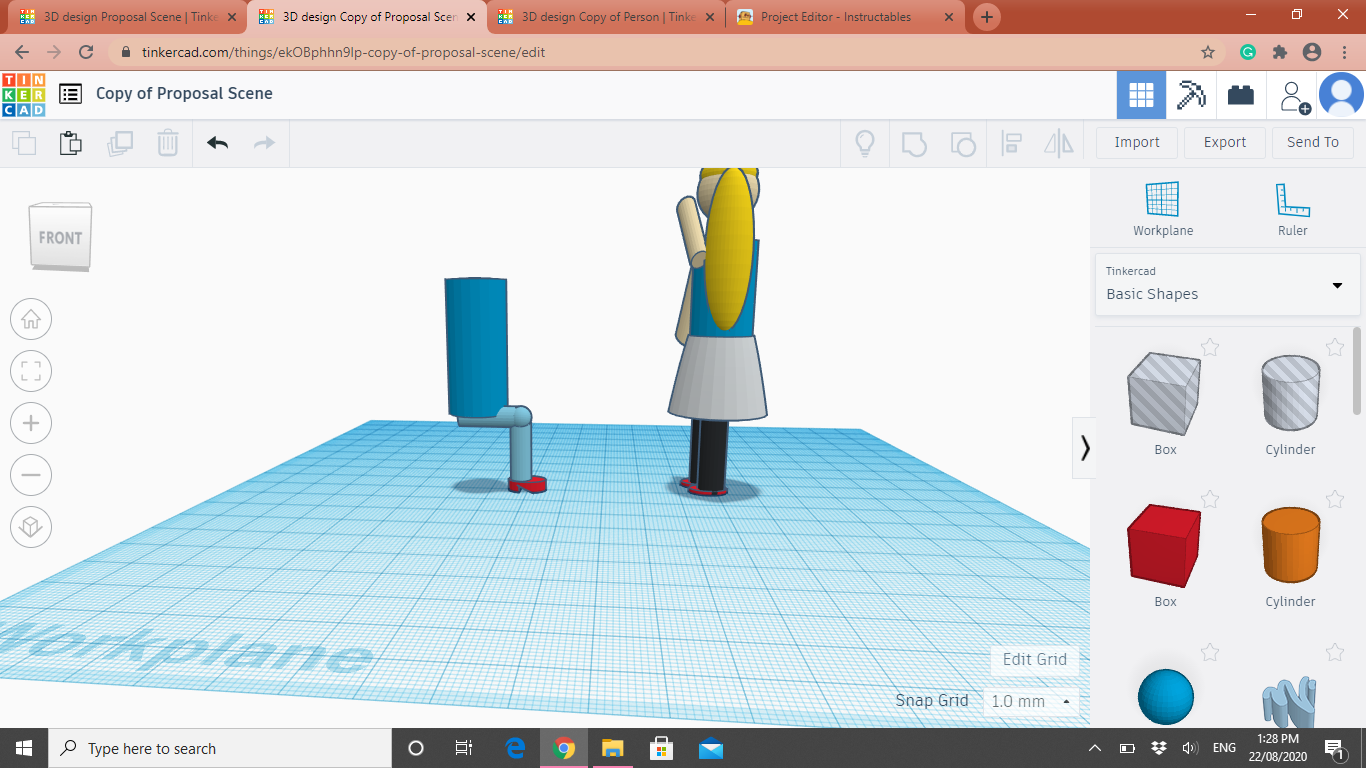Select the Scribble shape
The height and width of the screenshot is (768, 1366).
coord(1290,700)
